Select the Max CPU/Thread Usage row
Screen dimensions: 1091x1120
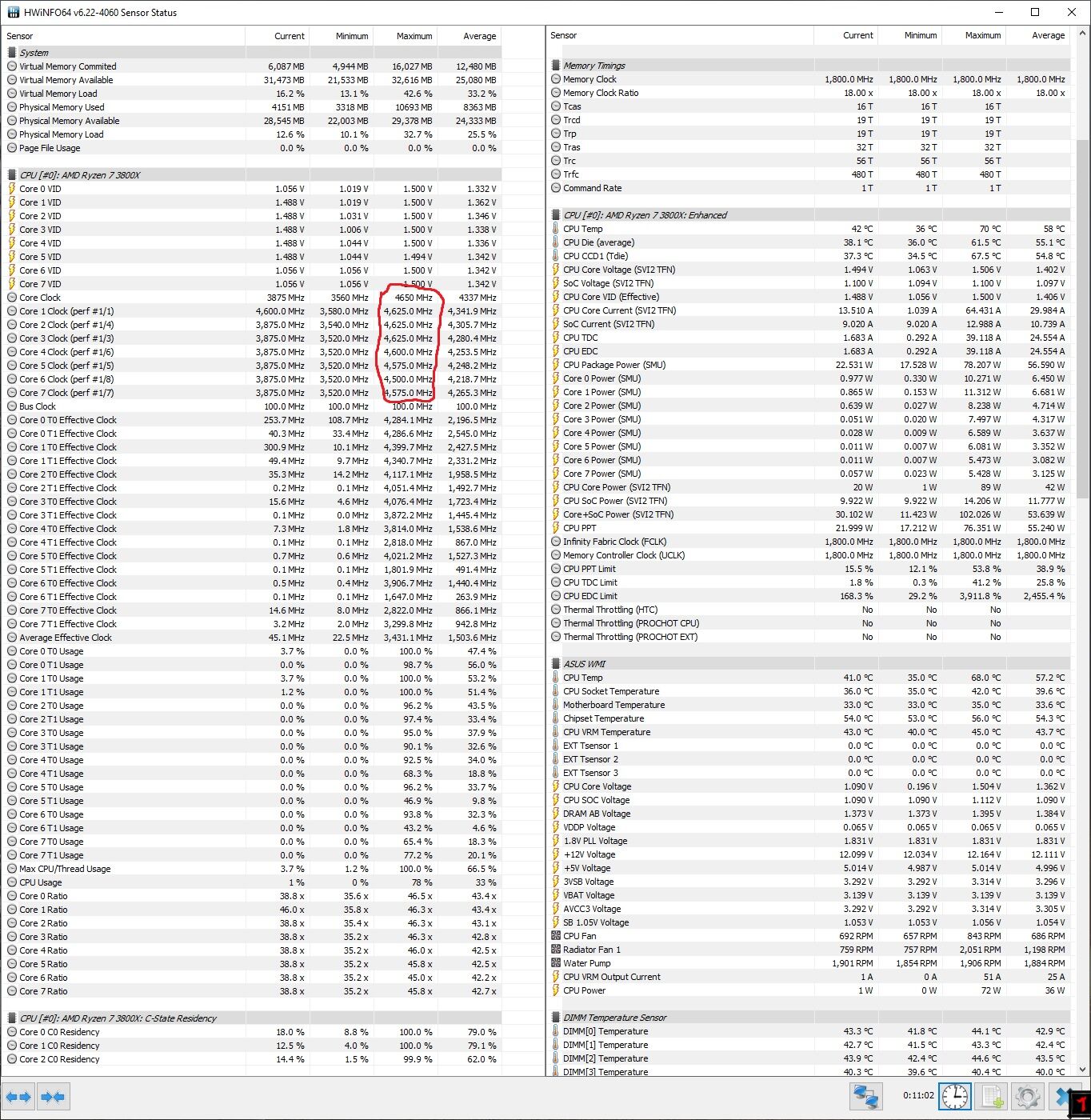(x=252, y=869)
